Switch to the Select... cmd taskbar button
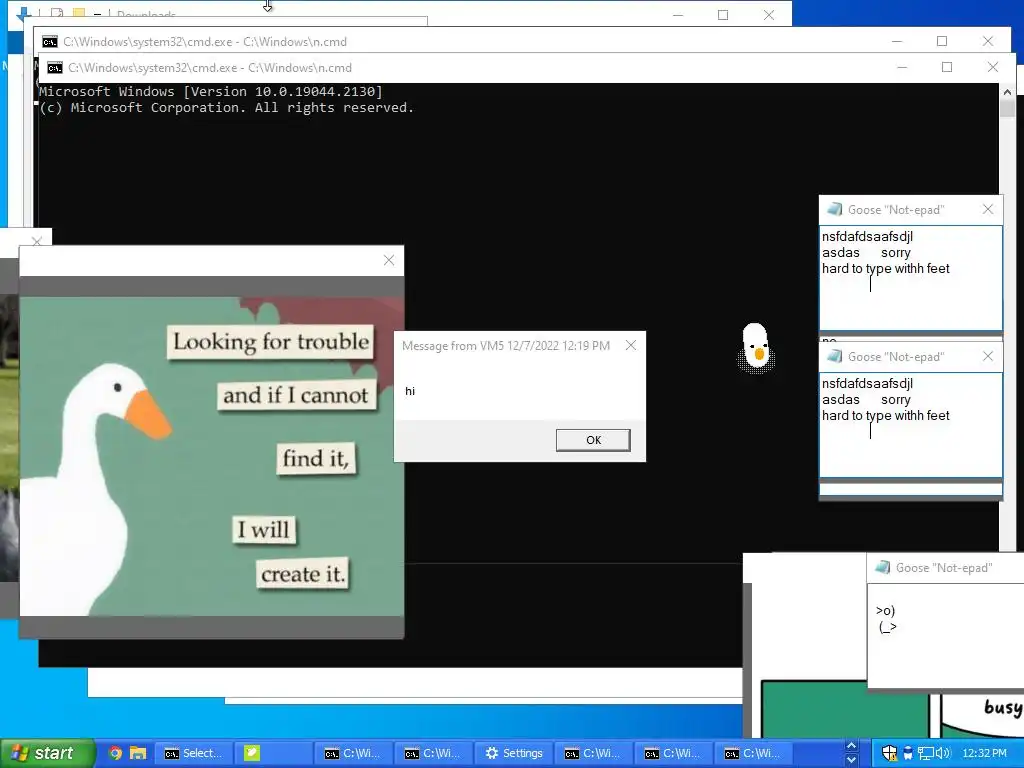Screen dimensions: 1024x768 [x=193, y=753]
